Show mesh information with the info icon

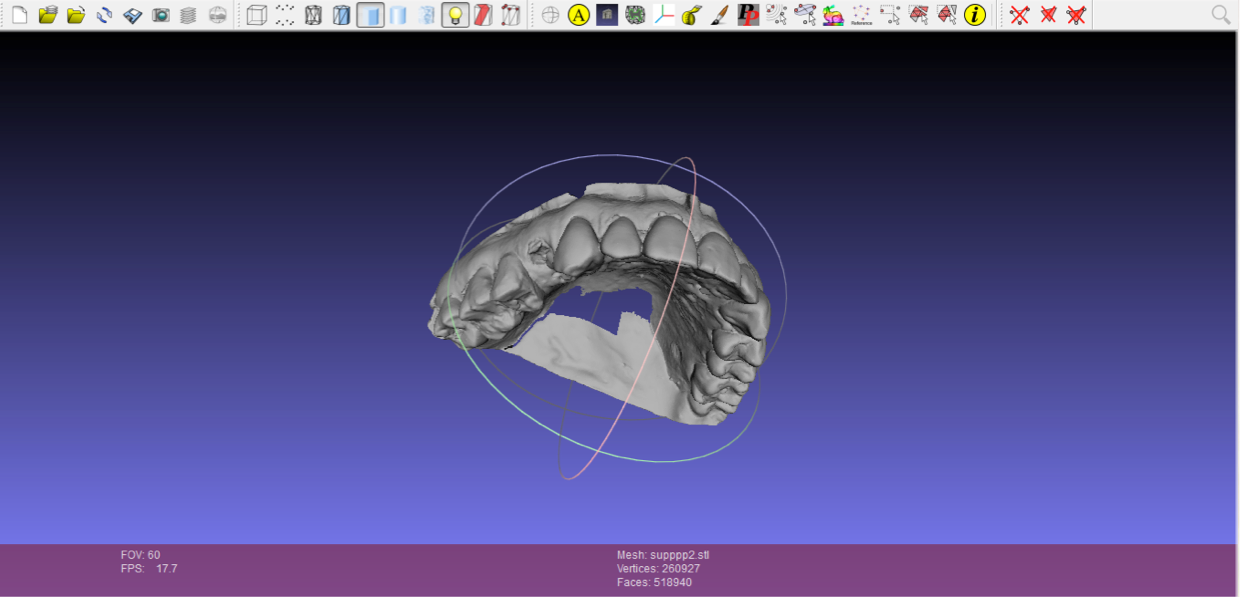click(x=975, y=15)
